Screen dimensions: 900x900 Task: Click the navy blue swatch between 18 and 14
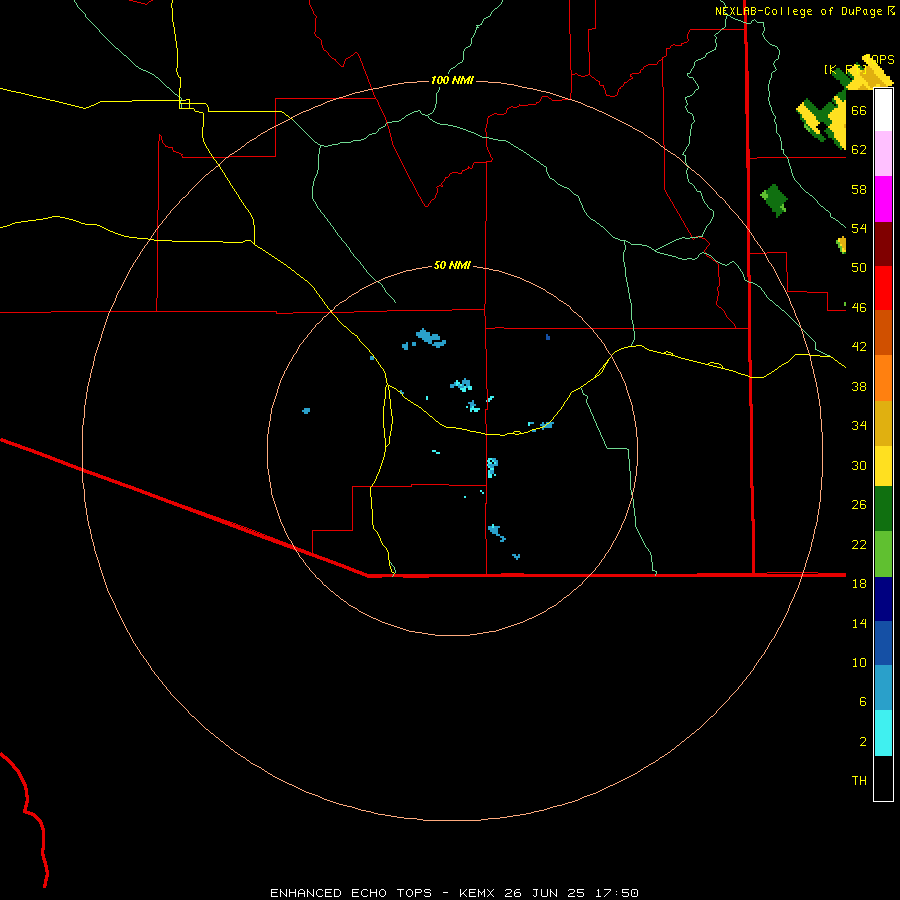pyautogui.click(x=883, y=599)
